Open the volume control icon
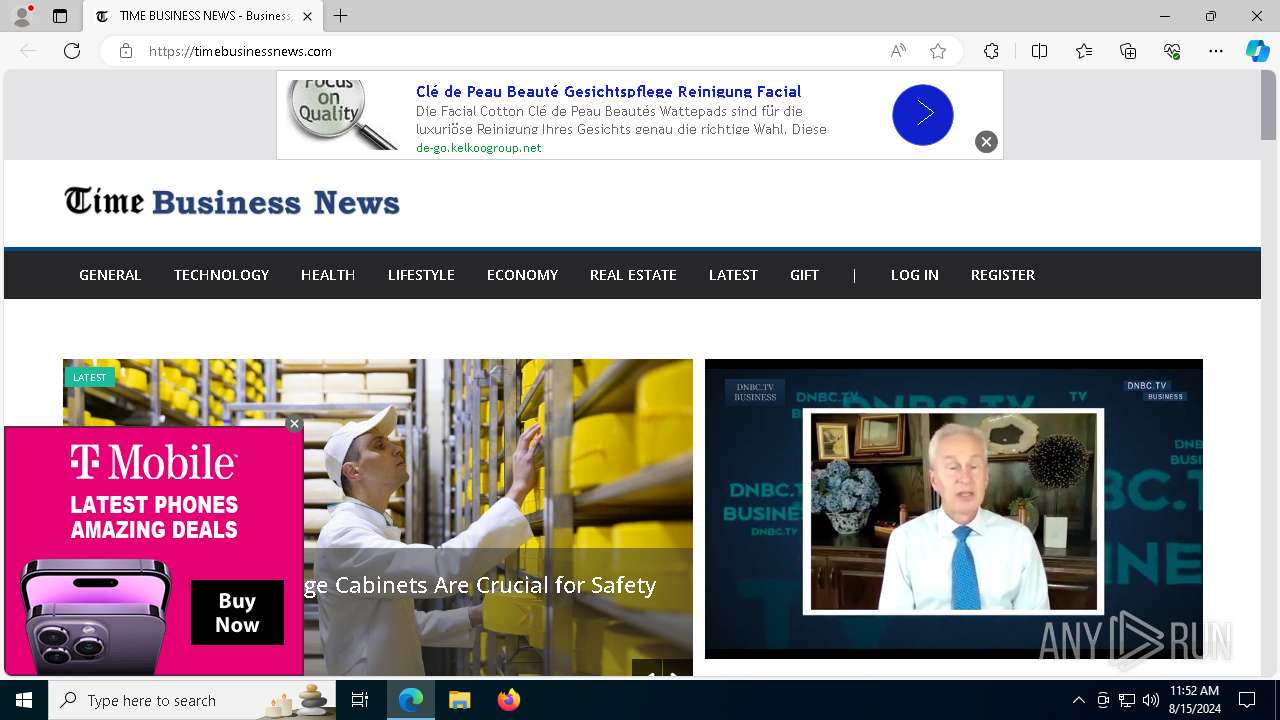The height and width of the screenshot is (720, 1280). 1150,700
